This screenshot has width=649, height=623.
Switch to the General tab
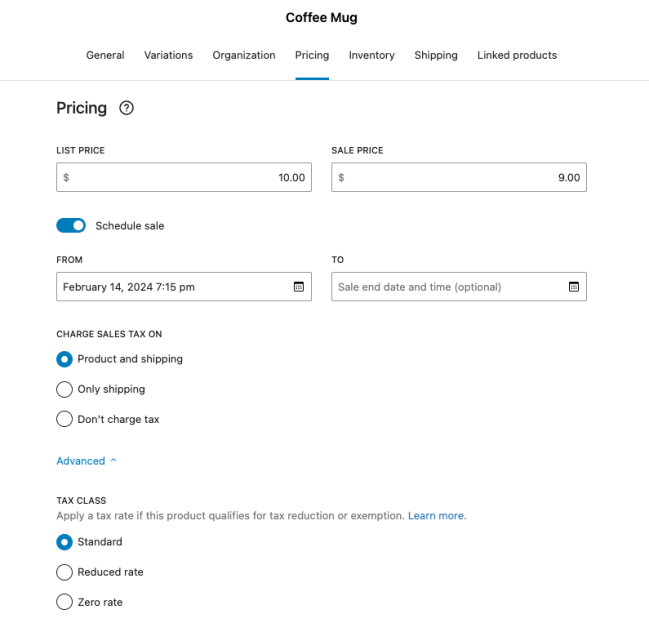coord(105,55)
